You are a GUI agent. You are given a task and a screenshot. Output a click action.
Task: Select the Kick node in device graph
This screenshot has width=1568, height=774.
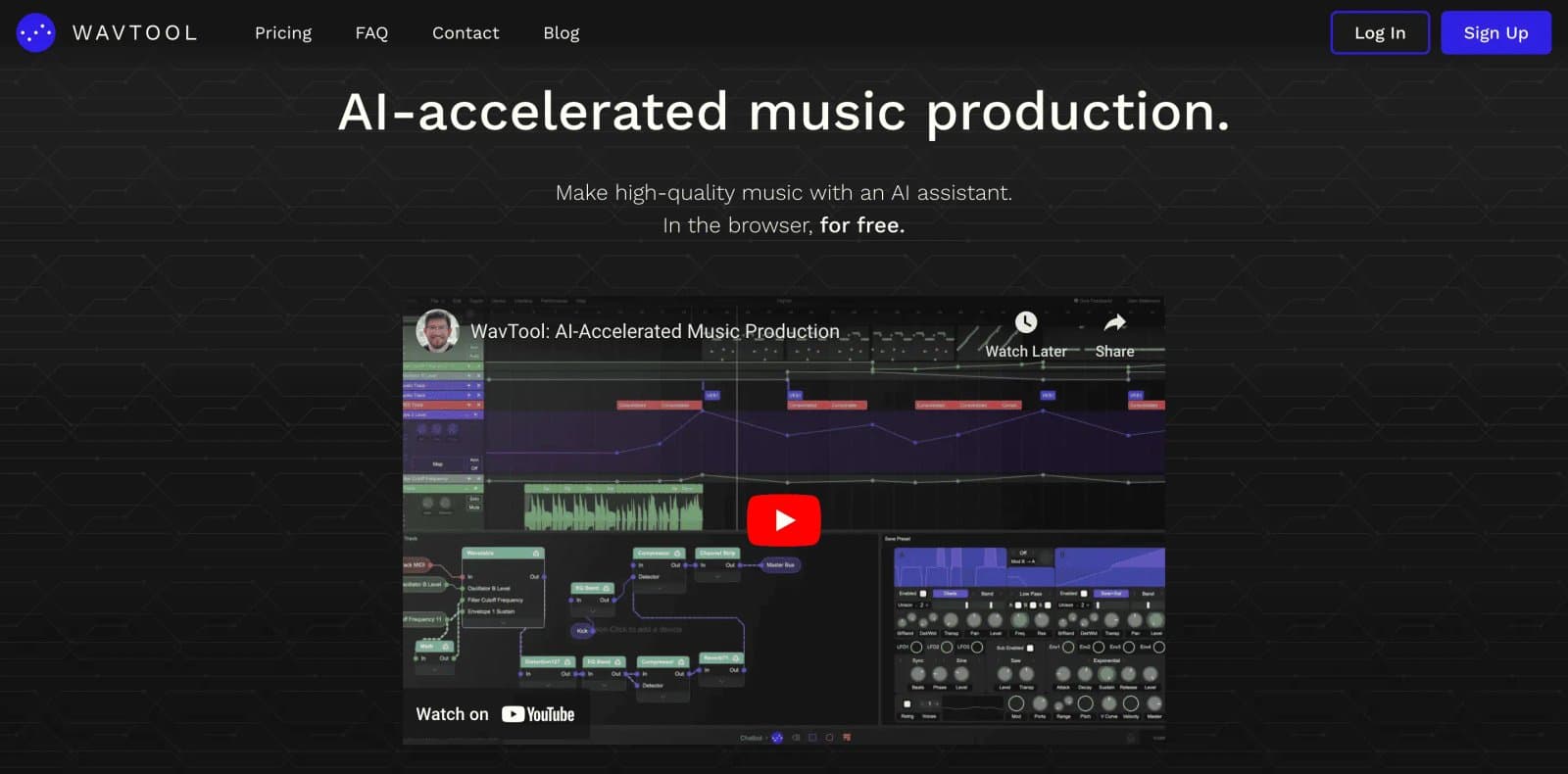582,631
